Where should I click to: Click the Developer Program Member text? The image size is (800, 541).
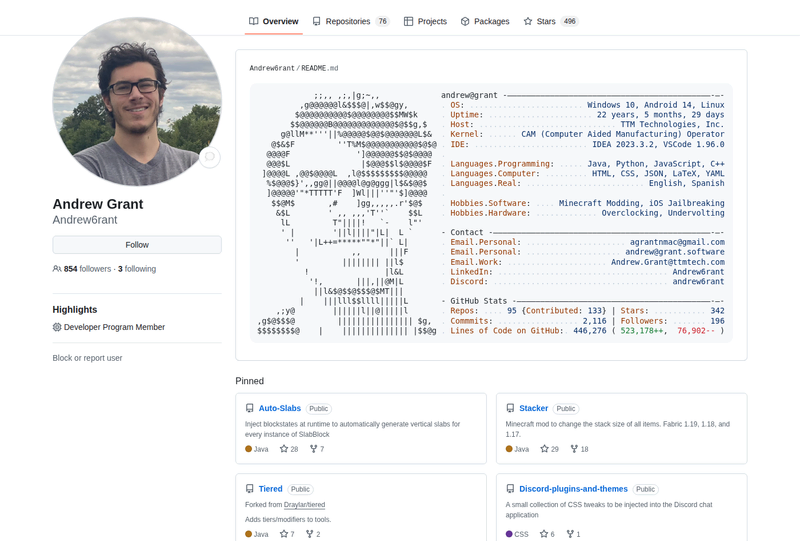[x=114, y=327]
